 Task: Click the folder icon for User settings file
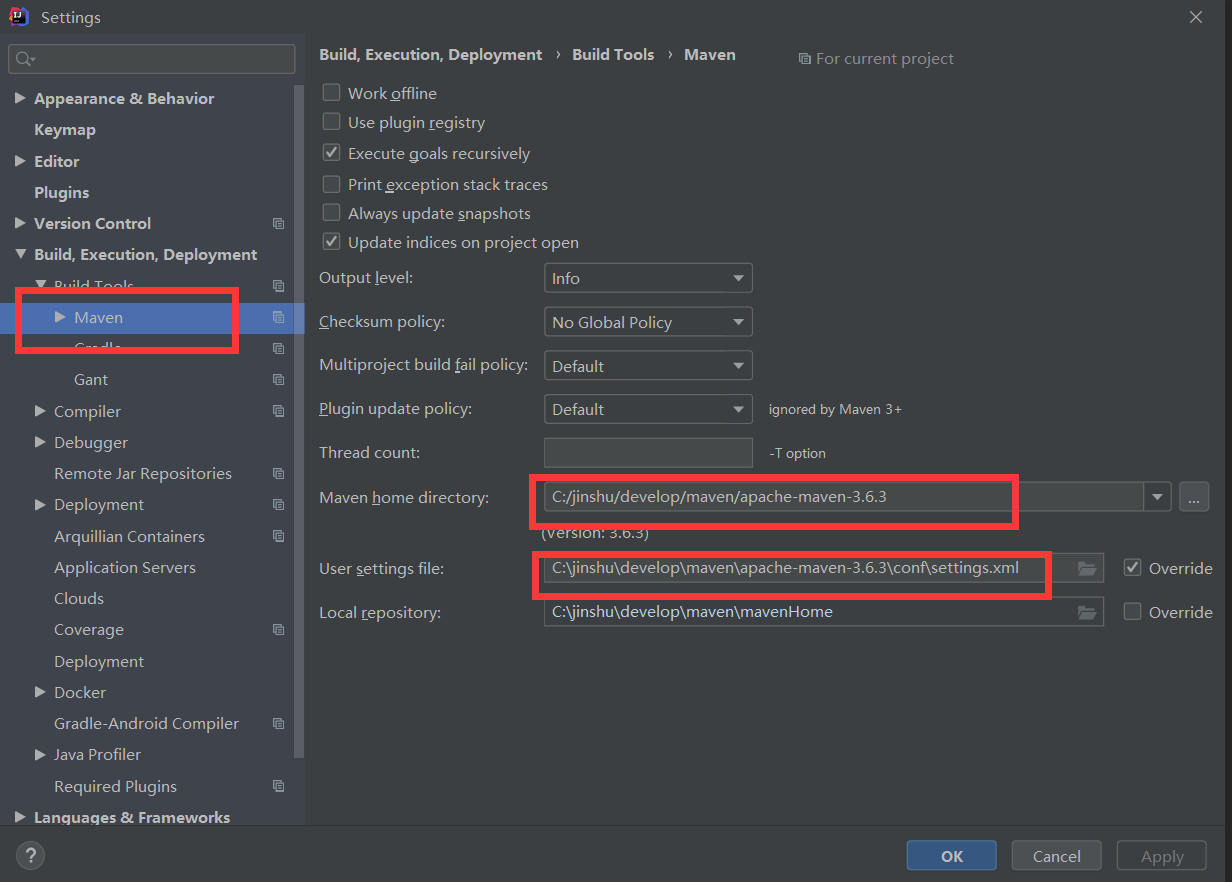pos(1087,568)
